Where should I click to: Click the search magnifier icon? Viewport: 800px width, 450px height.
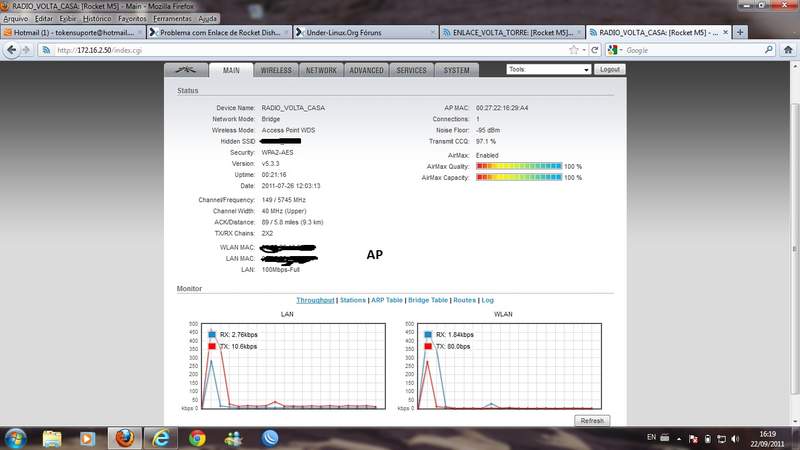click(x=769, y=50)
